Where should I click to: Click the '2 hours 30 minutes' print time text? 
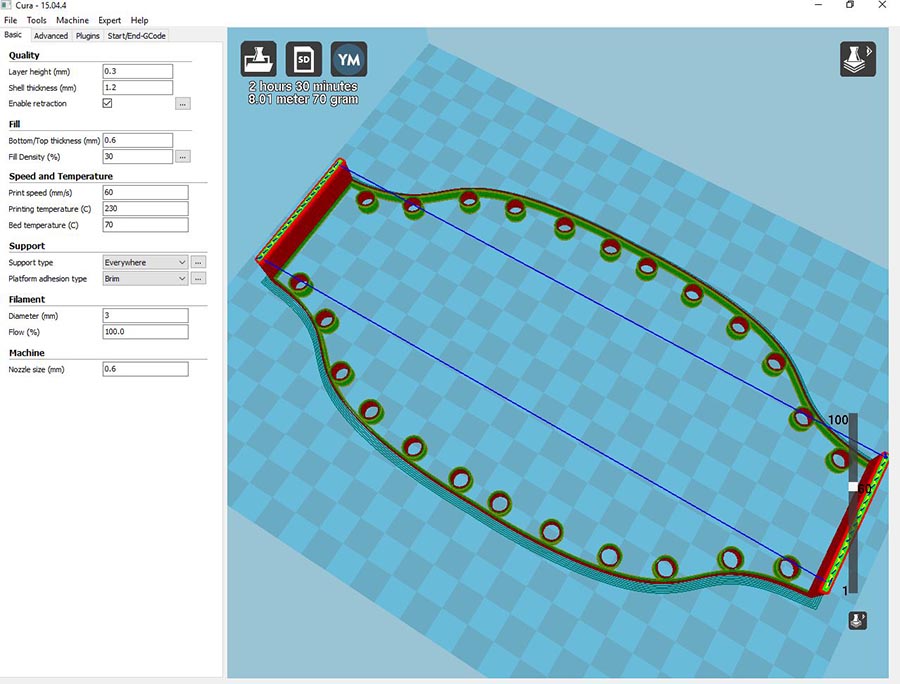[303, 86]
